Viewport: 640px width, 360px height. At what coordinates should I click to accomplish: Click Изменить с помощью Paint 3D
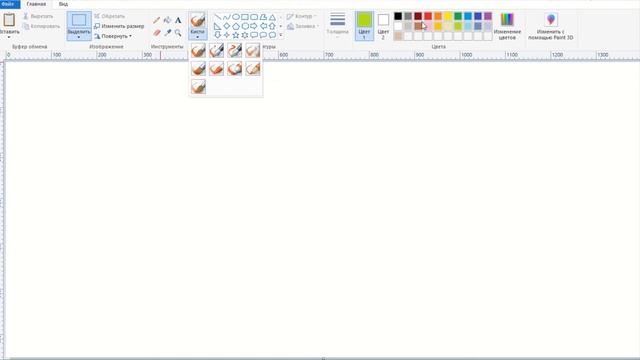click(551, 26)
